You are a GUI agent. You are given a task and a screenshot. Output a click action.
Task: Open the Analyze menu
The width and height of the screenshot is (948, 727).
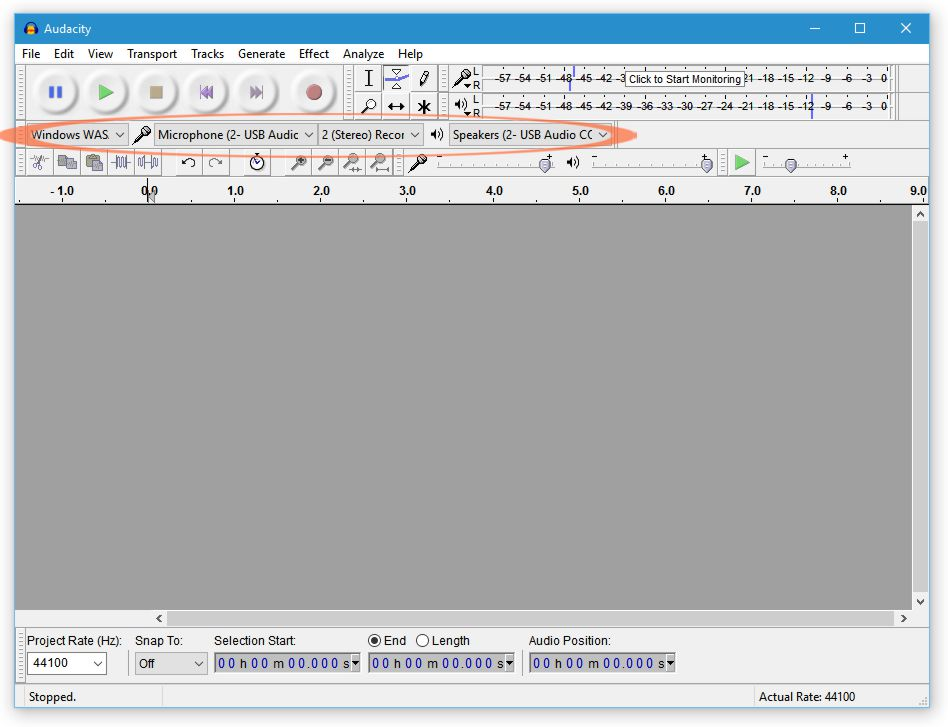(x=363, y=54)
